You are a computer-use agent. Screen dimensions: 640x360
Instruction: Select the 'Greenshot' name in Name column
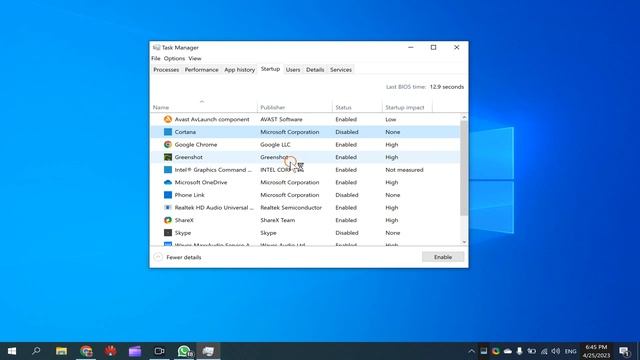pyautogui.click(x=189, y=157)
